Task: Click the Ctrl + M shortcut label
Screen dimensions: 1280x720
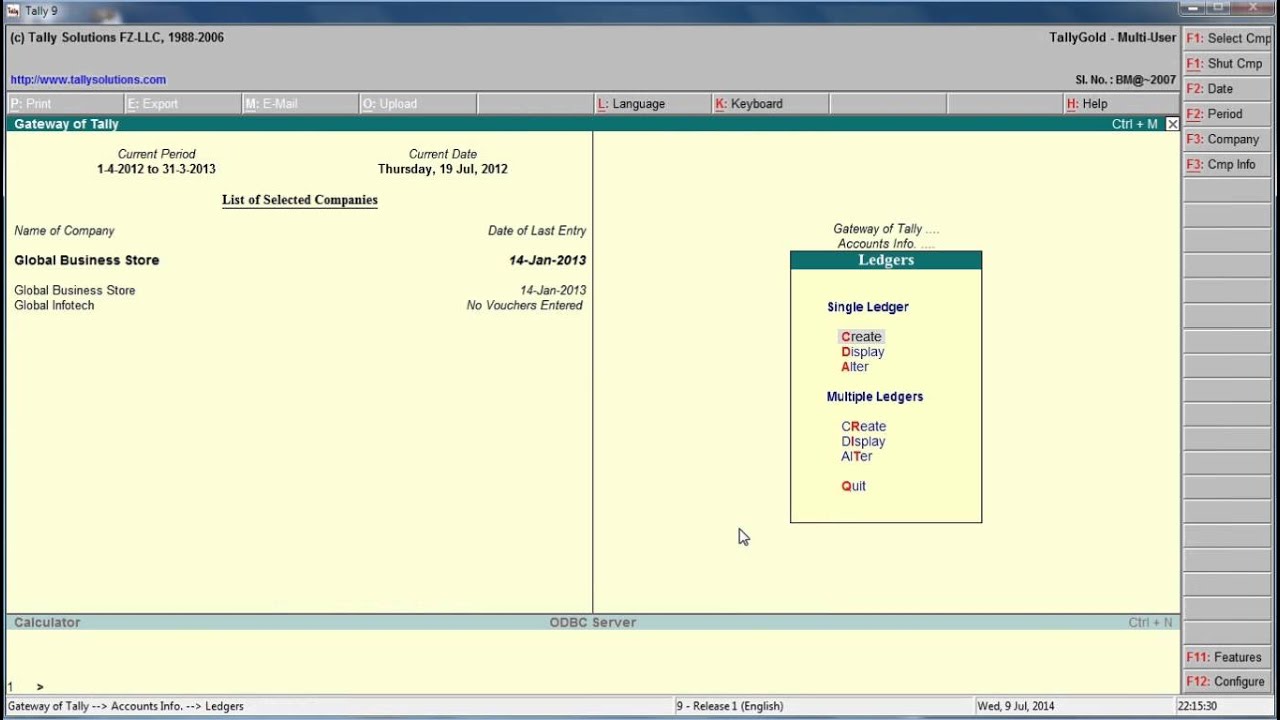Action: (1135, 124)
